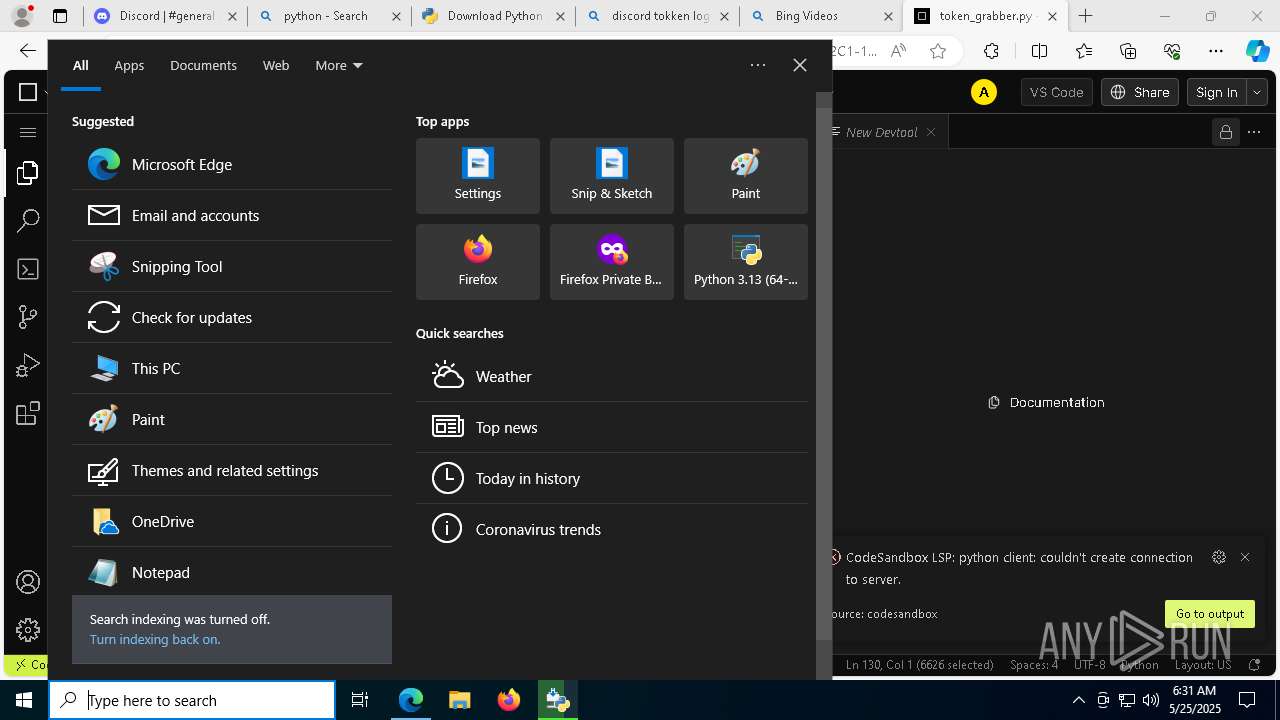
Task: Open File Explorer from taskbar
Action: [x=459, y=700]
